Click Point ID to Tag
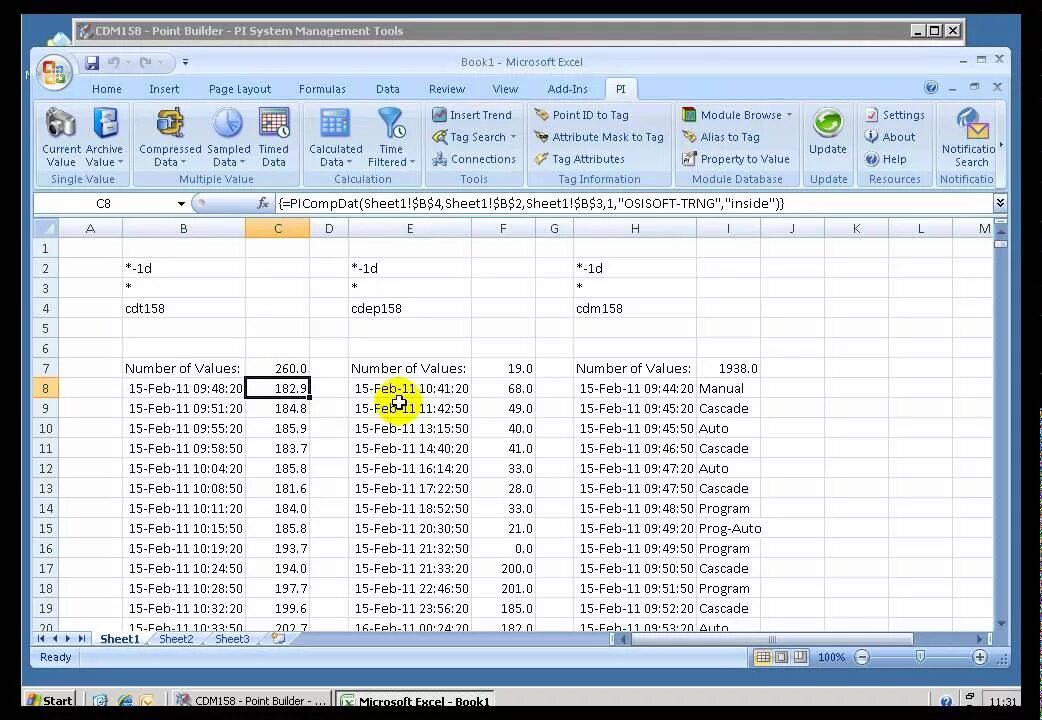 (581, 115)
